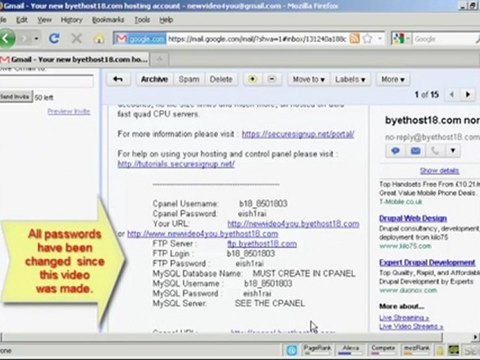
Task: Click the Back to Inbox arrow button
Action: [x=118, y=79]
